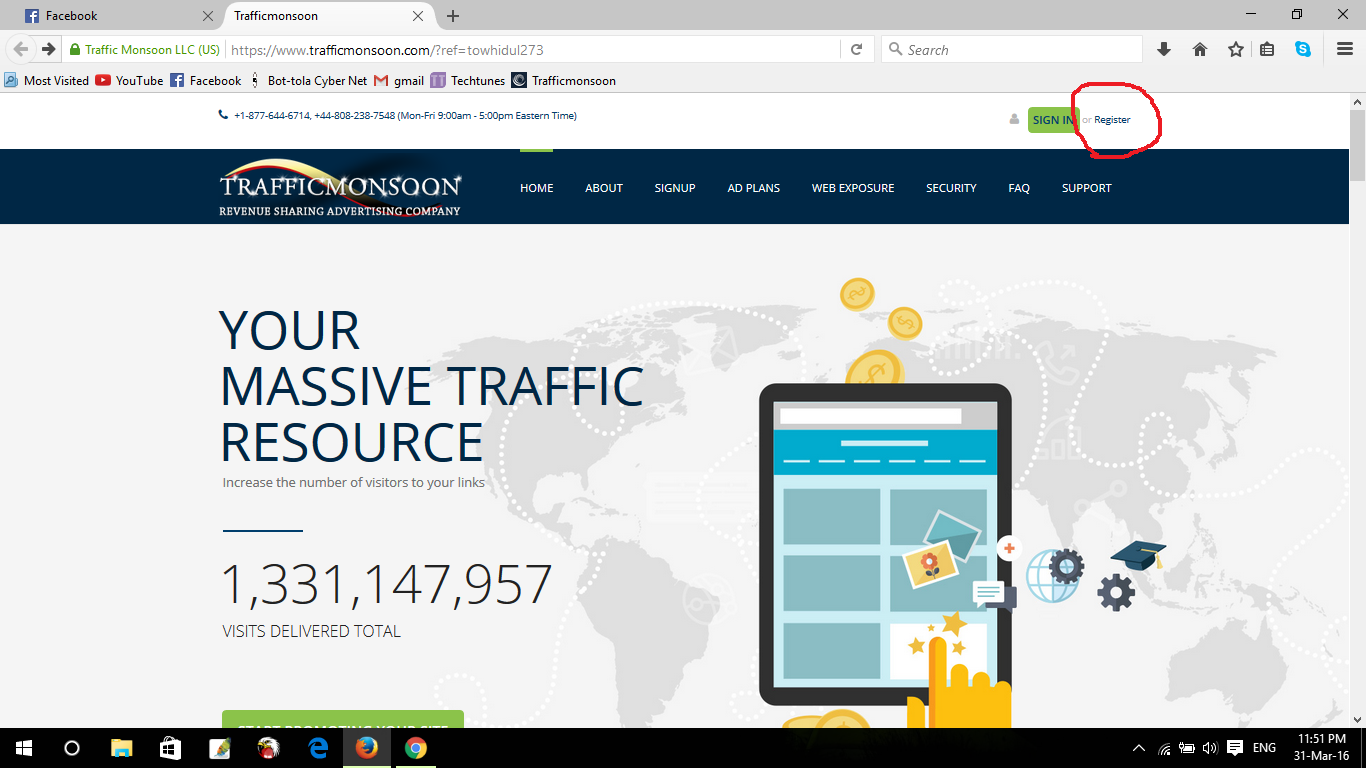
Task: Click the VISITS DELIVERED TOTAL label
Action: click(x=312, y=632)
